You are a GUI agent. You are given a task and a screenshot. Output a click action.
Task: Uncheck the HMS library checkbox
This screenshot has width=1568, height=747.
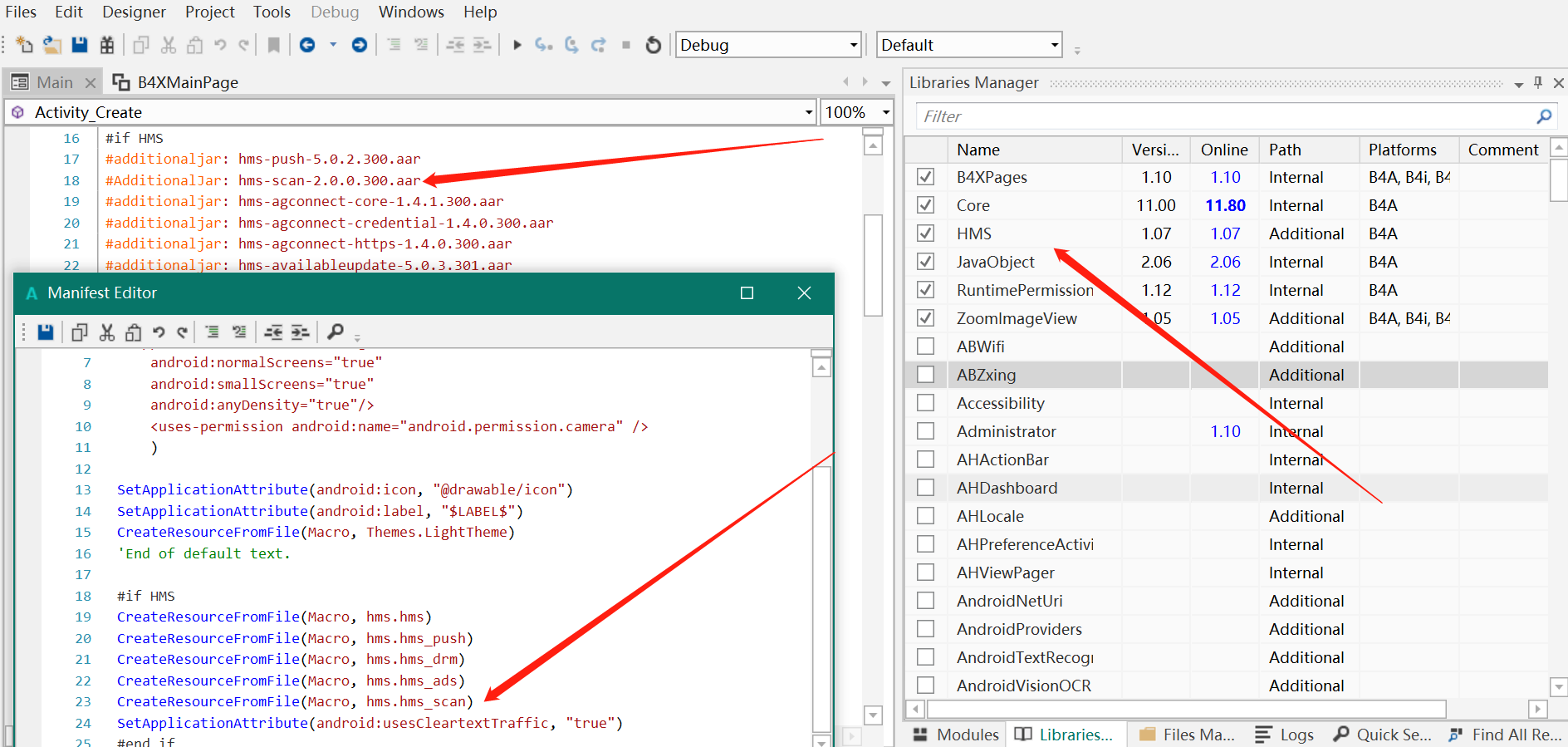(925, 233)
